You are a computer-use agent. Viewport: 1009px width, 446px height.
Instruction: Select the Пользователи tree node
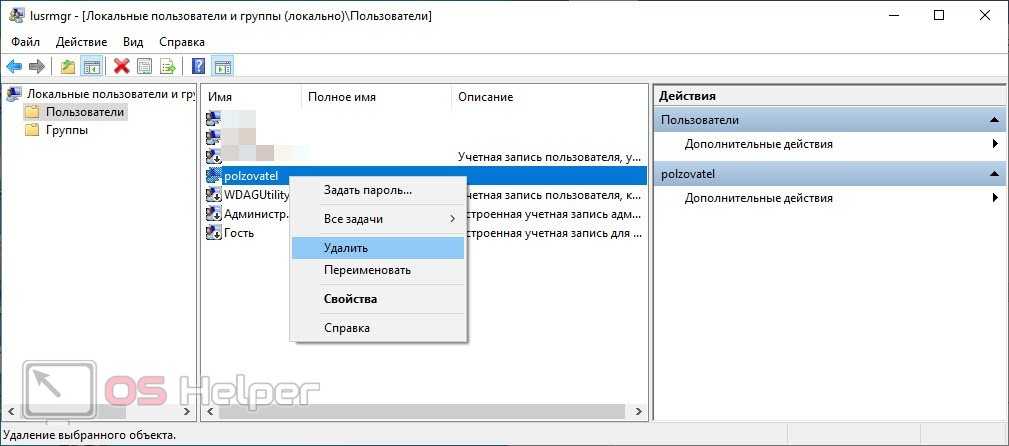(84, 112)
